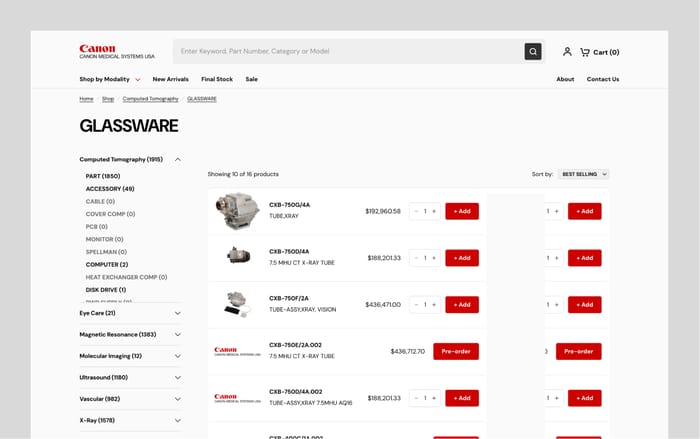Open the About page
The width and height of the screenshot is (700, 439).
tap(565, 79)
